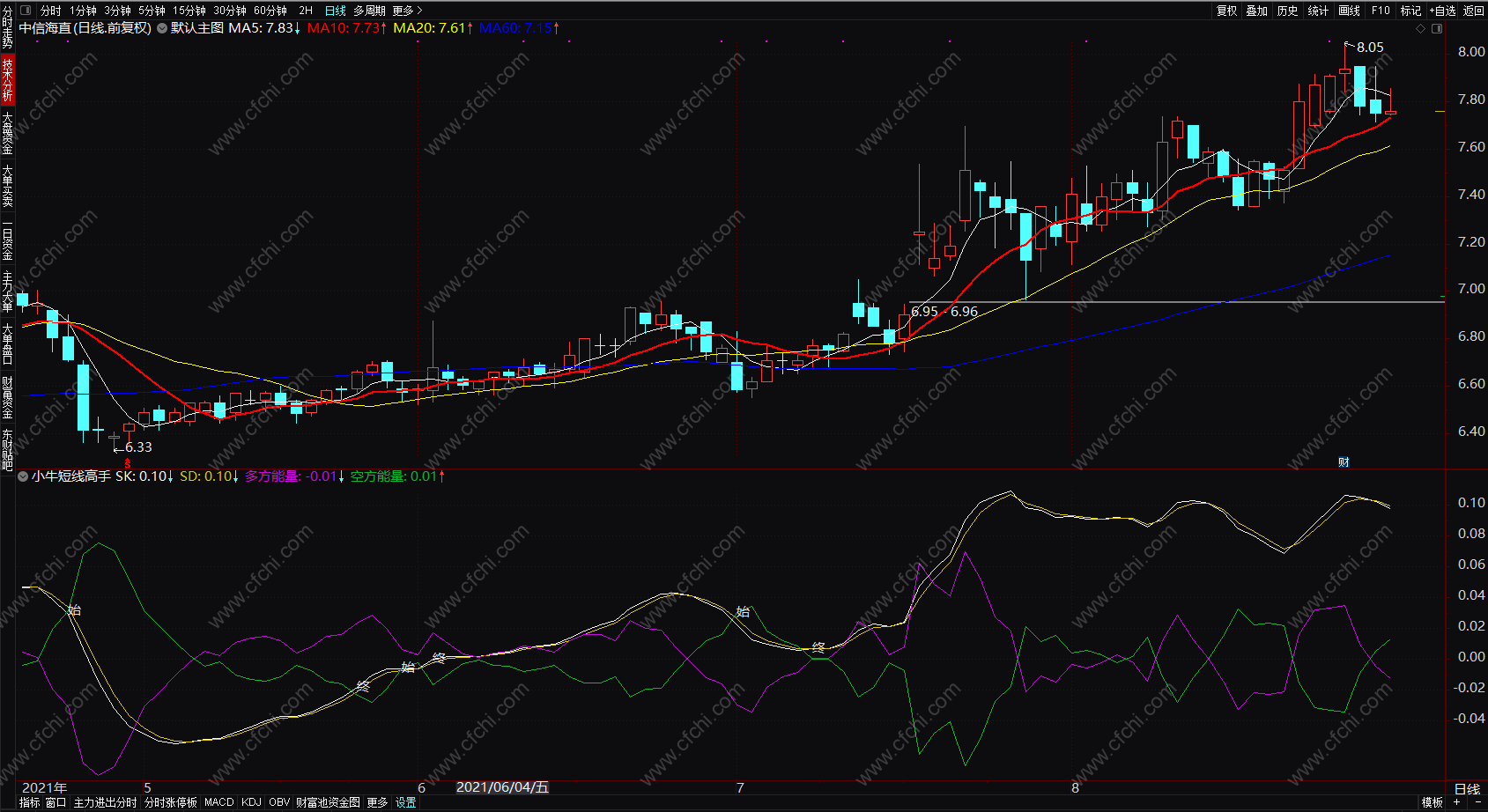Switch to 30分钟 timeframe

230,11
